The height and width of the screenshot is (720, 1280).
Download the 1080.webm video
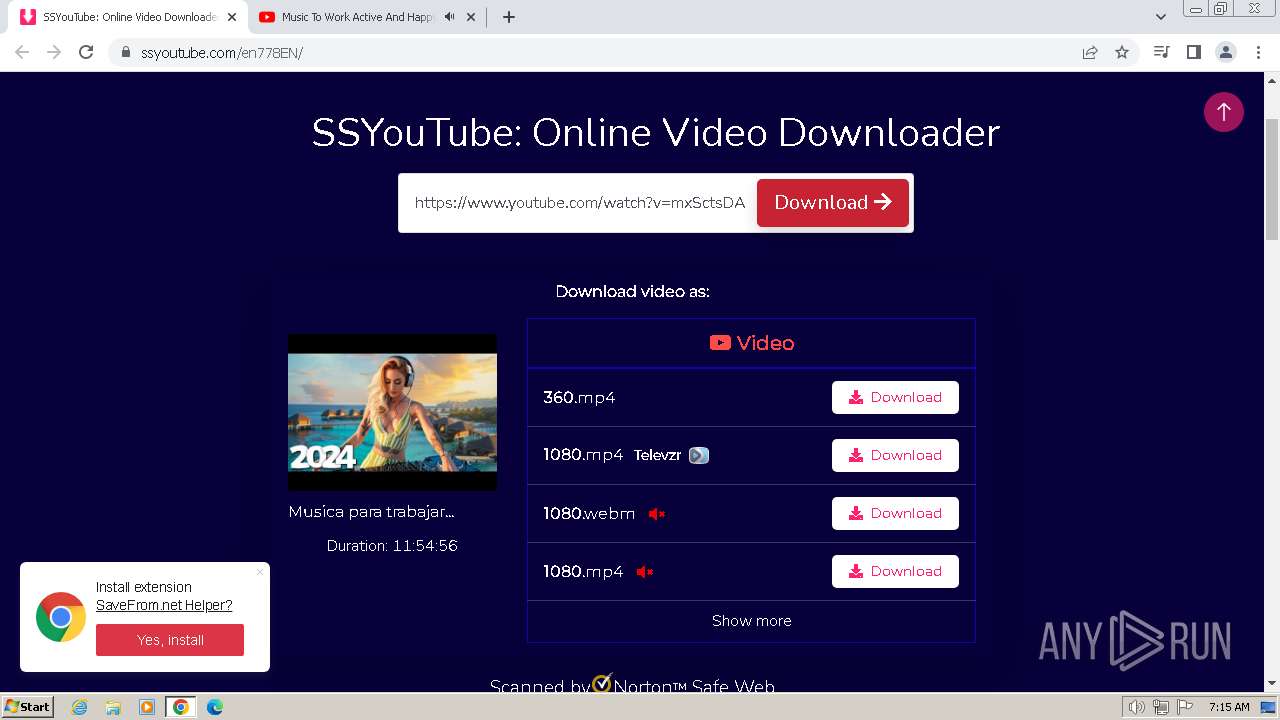click(x=895, y=513)
